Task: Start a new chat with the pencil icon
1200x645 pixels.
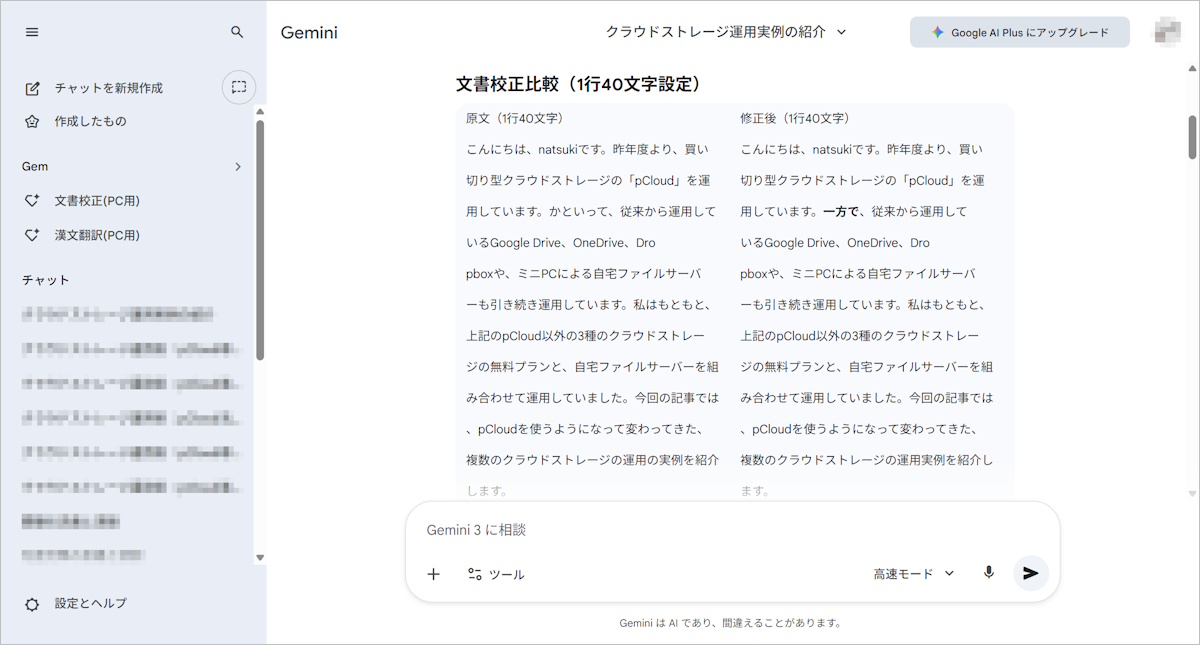Action: pos(33,88)
